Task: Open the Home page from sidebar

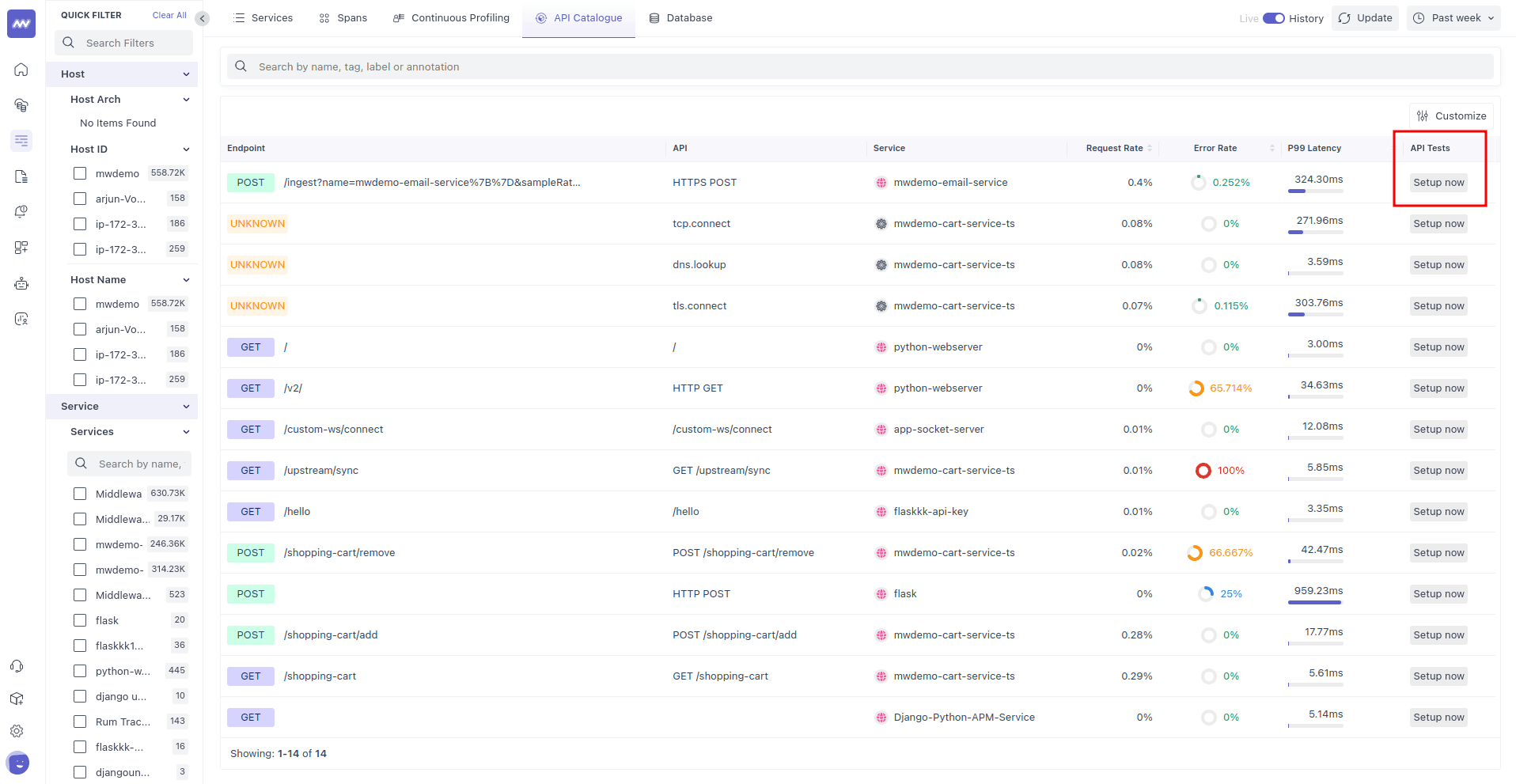Action: coord(21,70)
